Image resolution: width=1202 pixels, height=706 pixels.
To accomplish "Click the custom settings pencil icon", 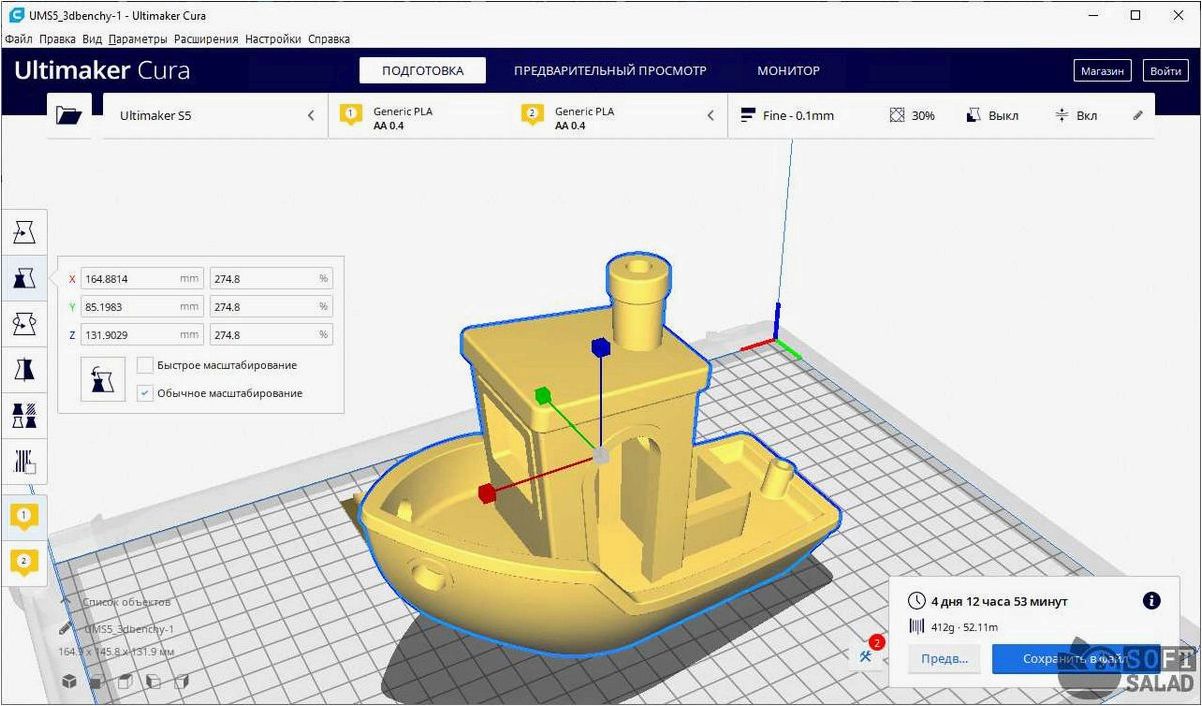I will pyautogui.click(x=1137, y=116).
